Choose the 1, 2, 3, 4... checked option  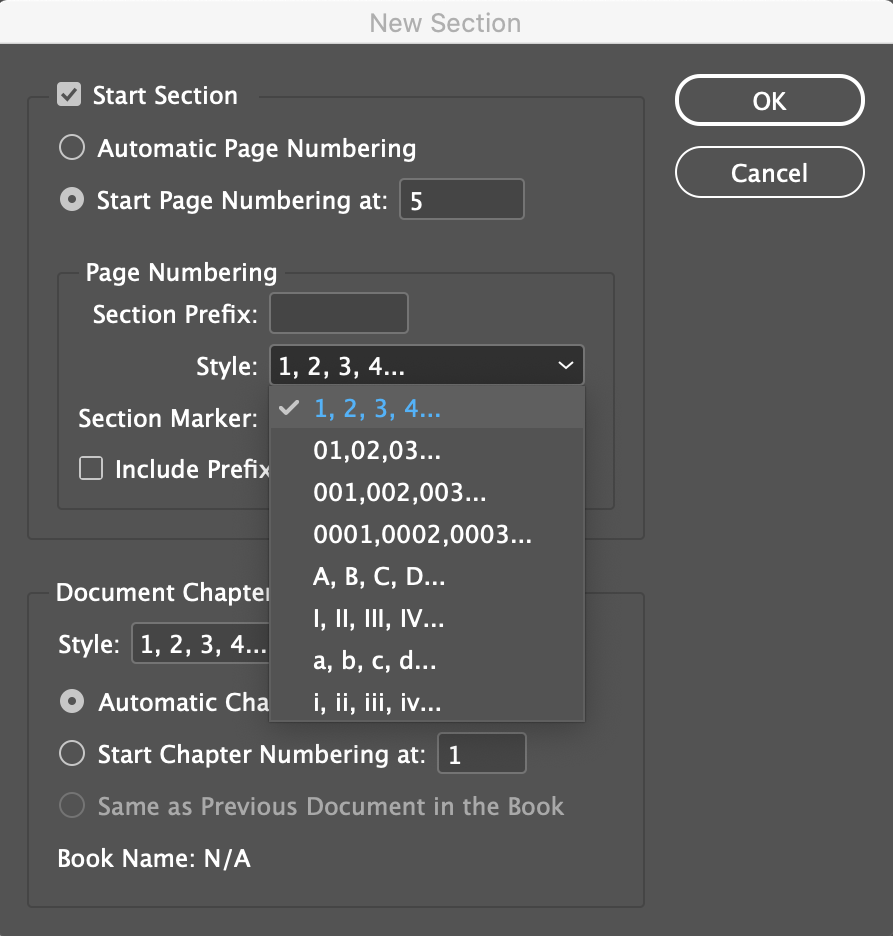click(427, 408)
